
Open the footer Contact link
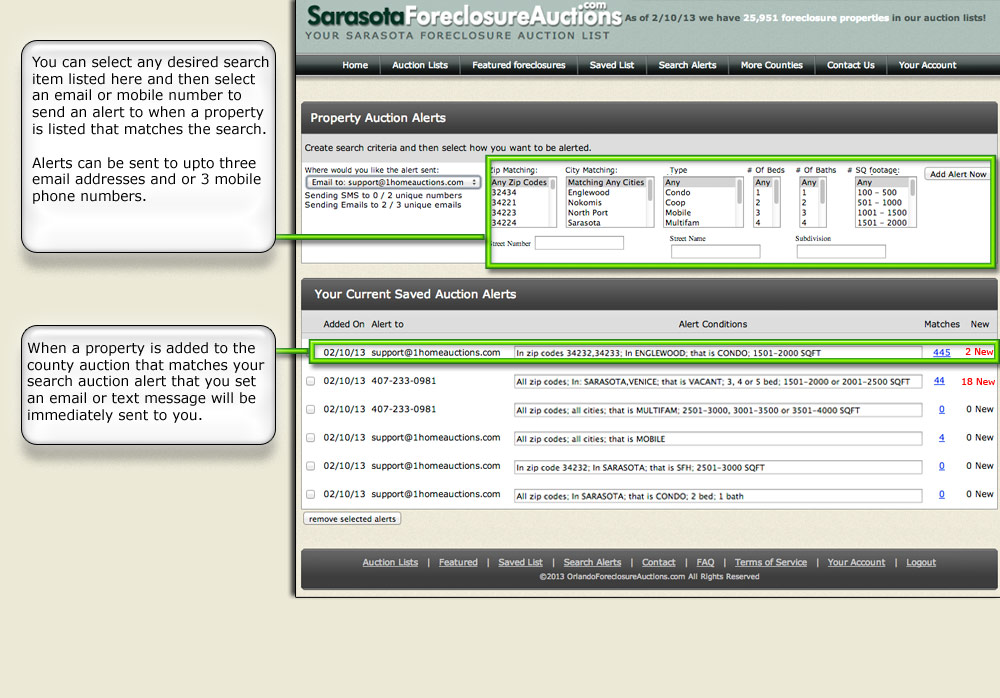(659, 562)
